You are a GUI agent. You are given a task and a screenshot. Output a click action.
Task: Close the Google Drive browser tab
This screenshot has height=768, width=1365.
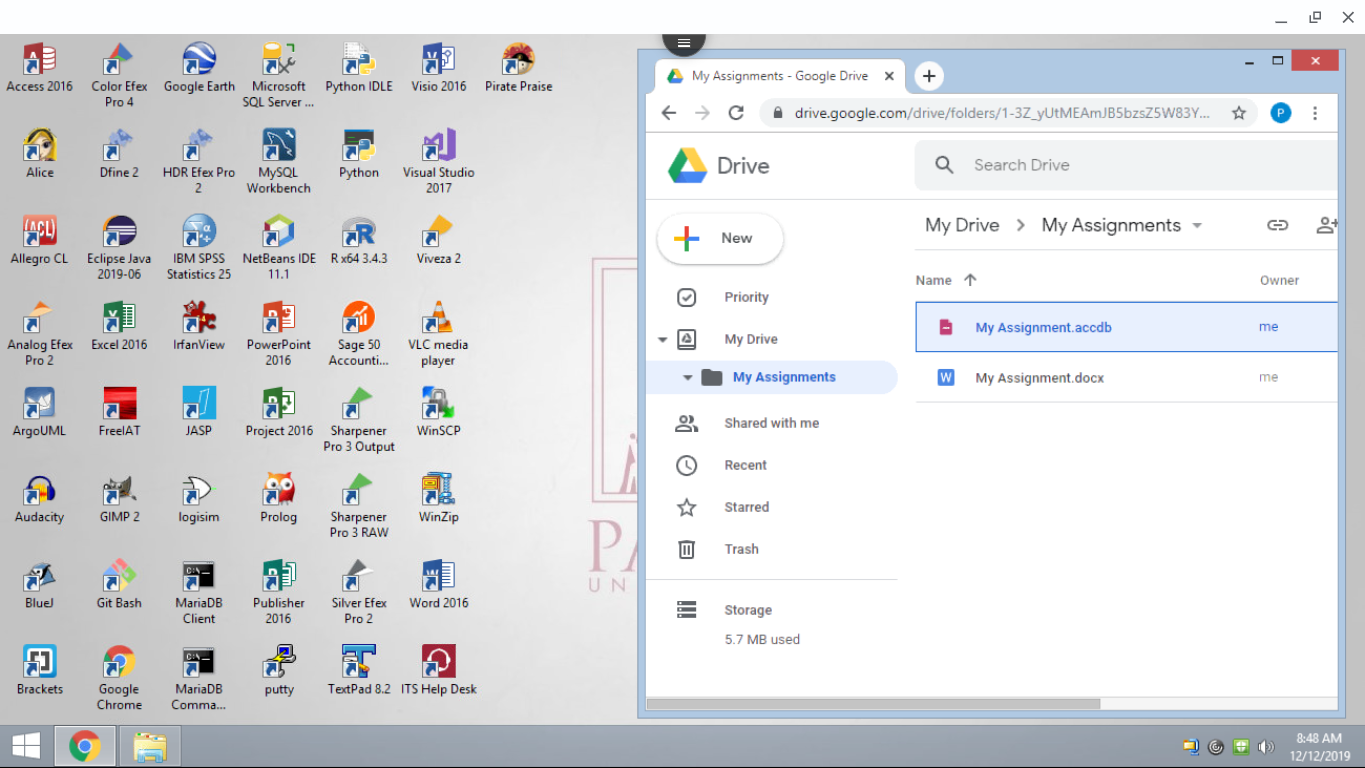(x=889, y=76)
